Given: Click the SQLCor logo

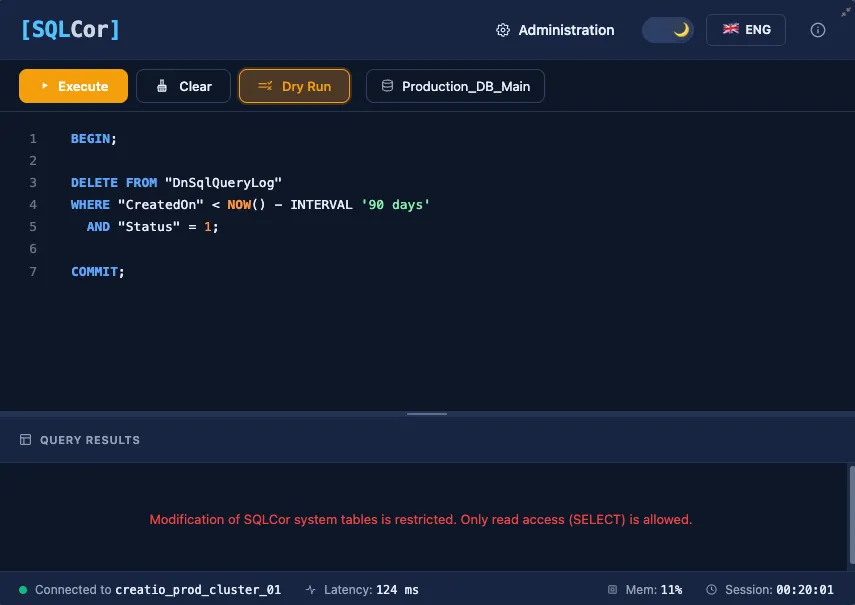Looking at the screenshot, I should click(x=70, y=29).
